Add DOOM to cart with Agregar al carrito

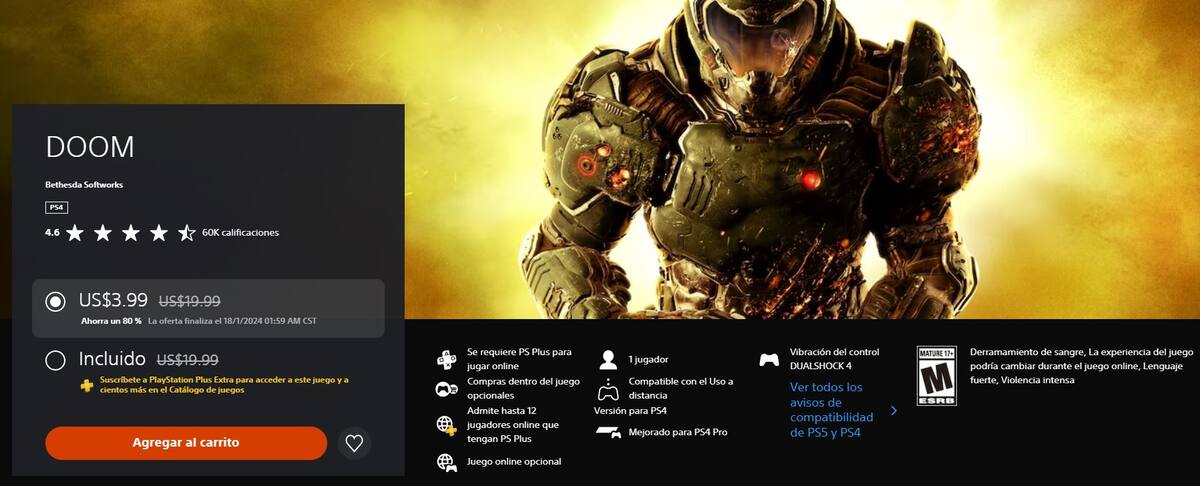click(186, 442)
